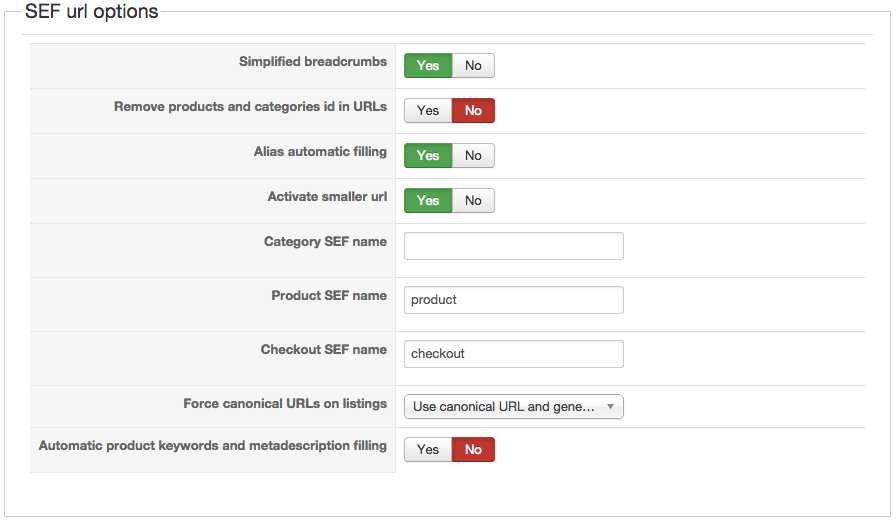Set Simplified breadcrumbs to Yes
The height and width of the screenshot is (521, 896).
click(428, 66)
